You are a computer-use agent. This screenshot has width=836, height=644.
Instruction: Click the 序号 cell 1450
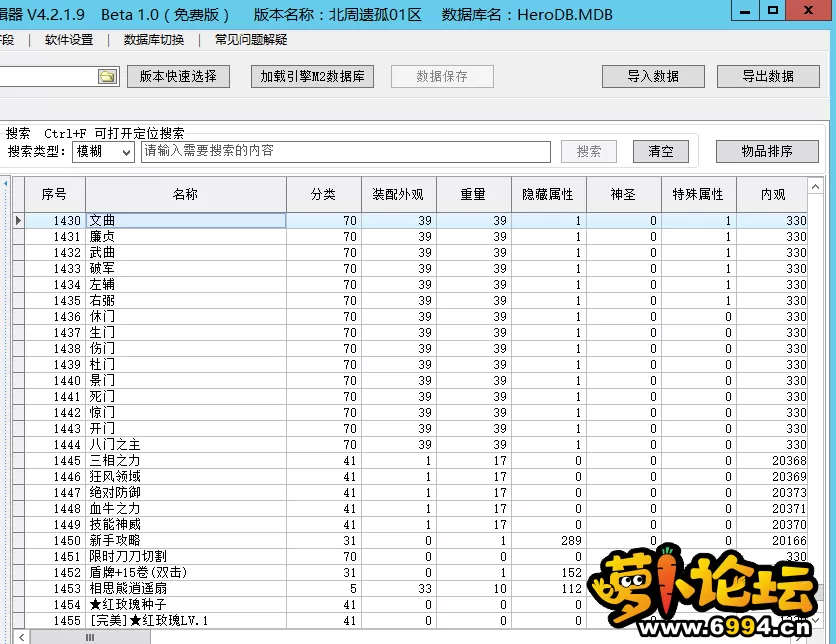click(55, 540)
